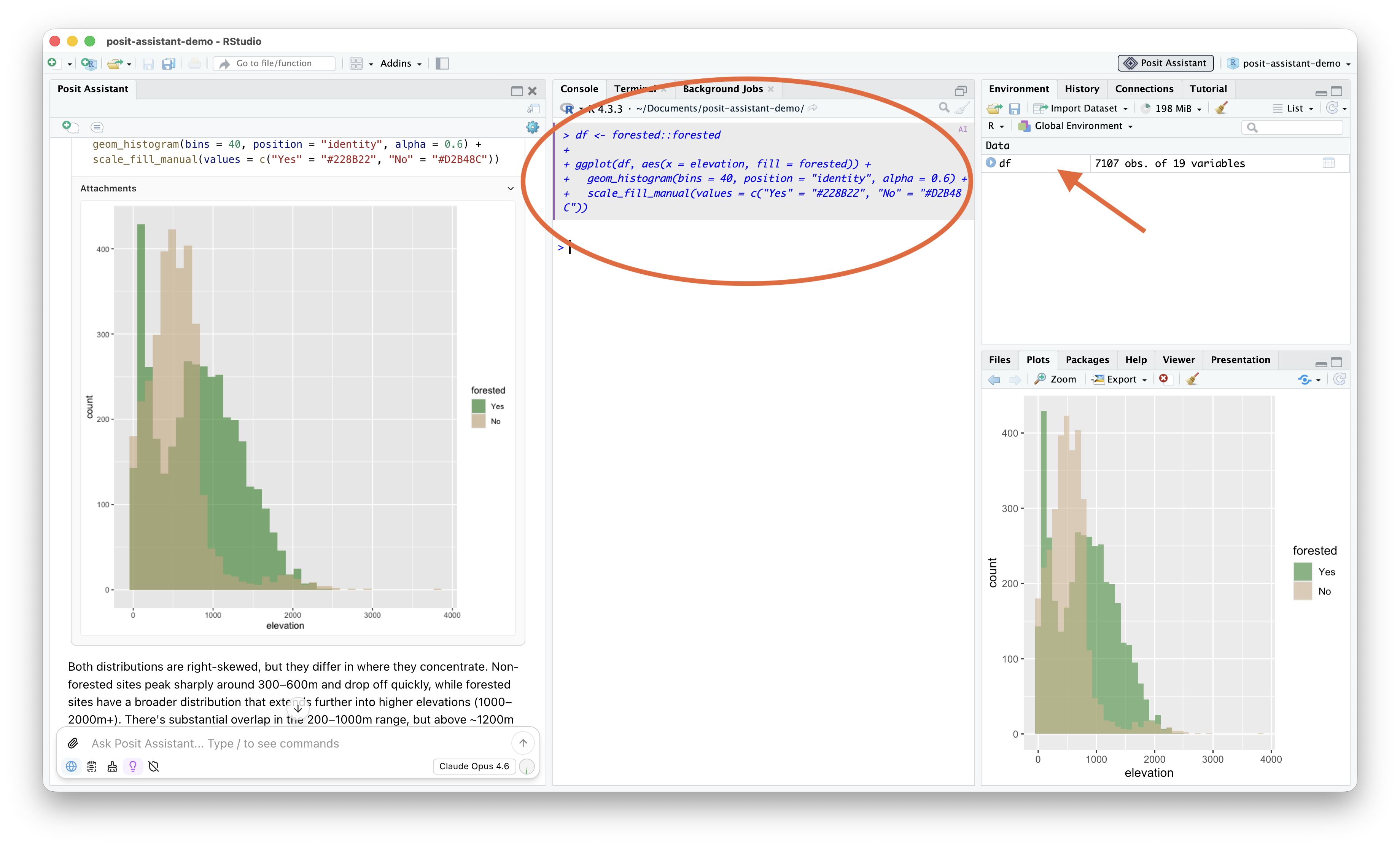
Task: Click the Open File folder icon in main toolbar
Action: [115, 64]
